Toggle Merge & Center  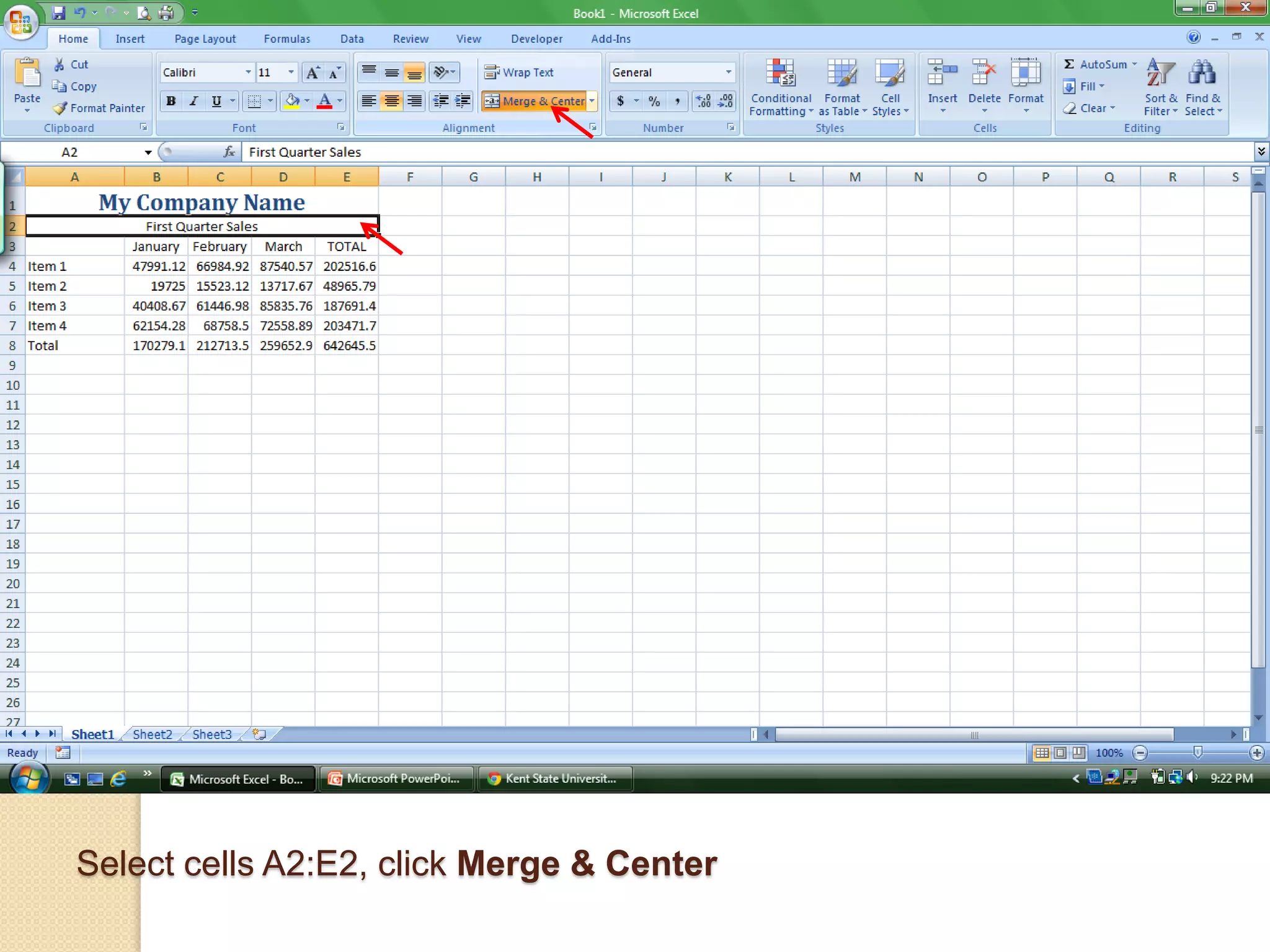click(x=535, y=101)
